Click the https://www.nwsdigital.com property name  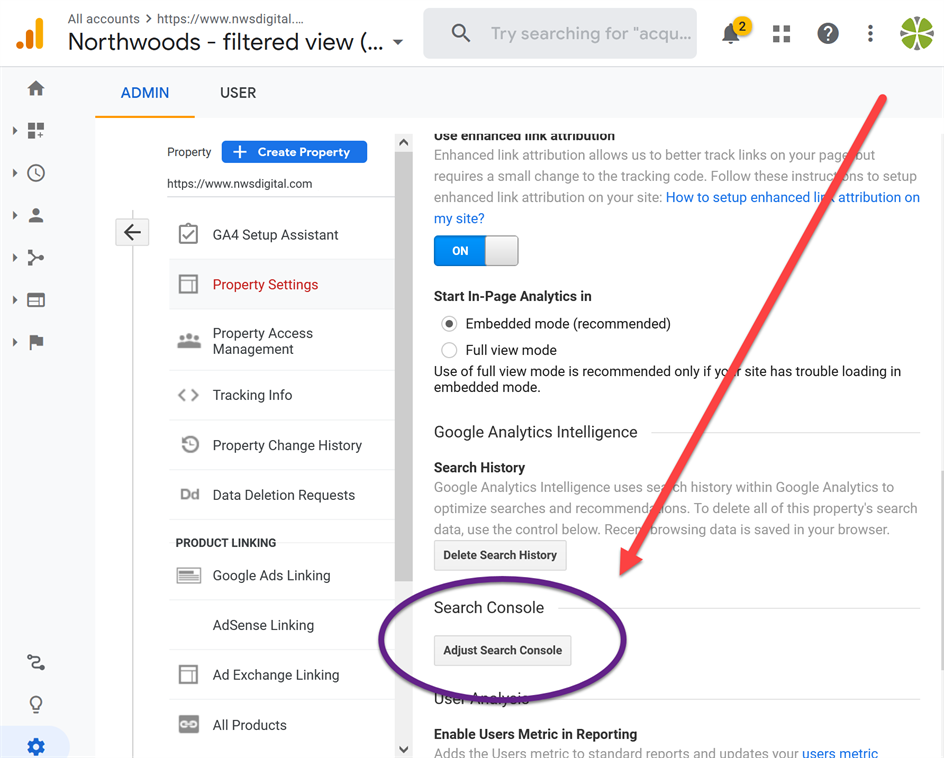240,184
